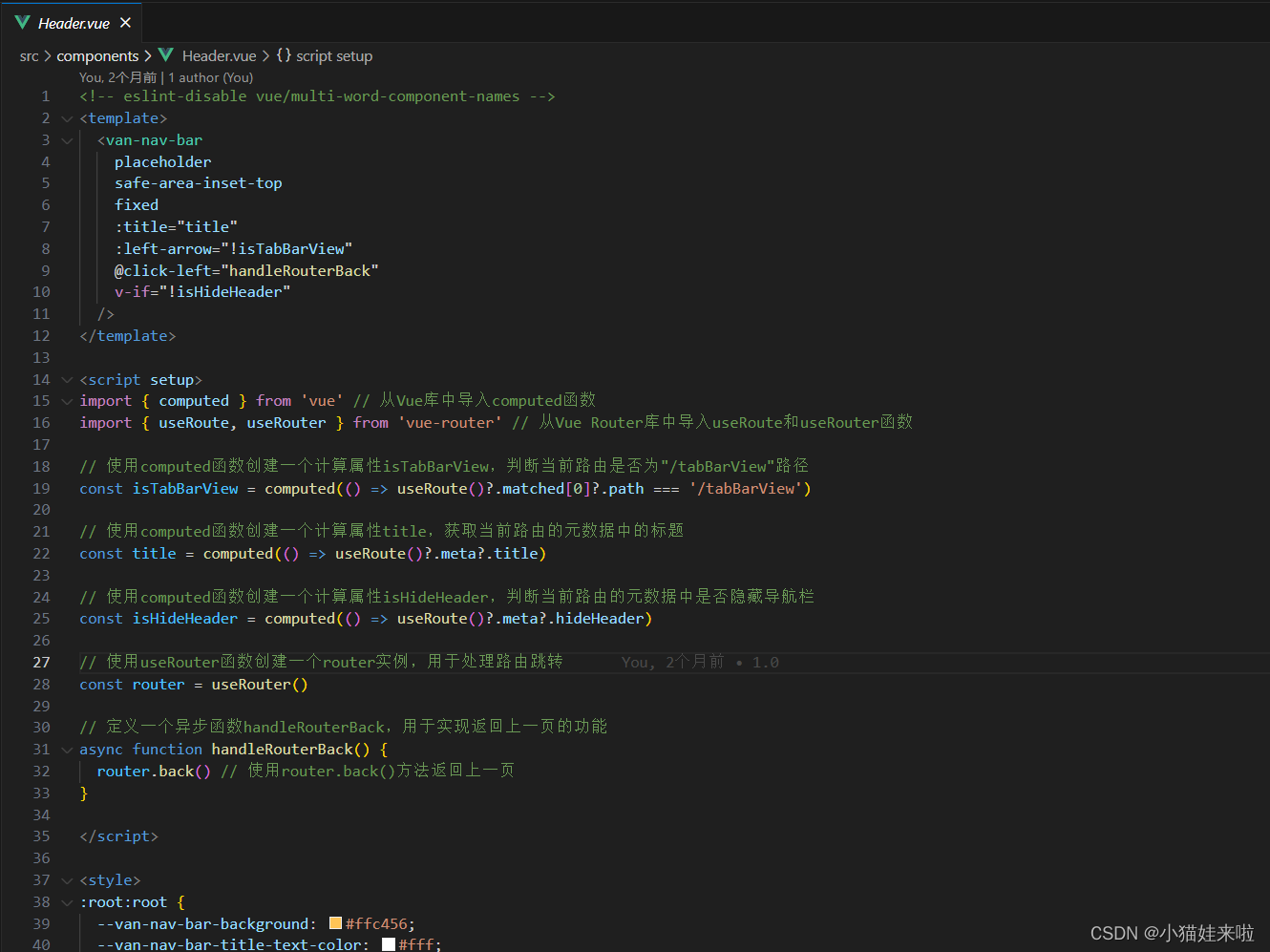
Task: Click the isHideHeader constant on line 25
Action: click(185, 619)
